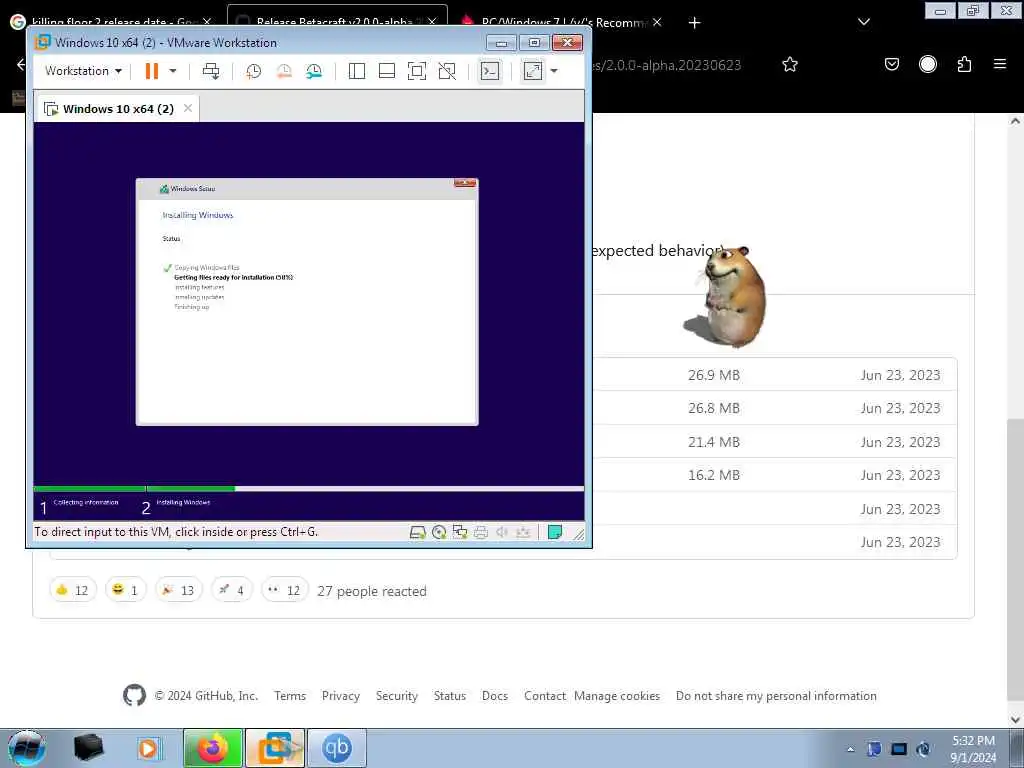Viewport: 1024px width, 768px height.
Task: Click the USB controller status icon
Action: (x=522, y=532)
